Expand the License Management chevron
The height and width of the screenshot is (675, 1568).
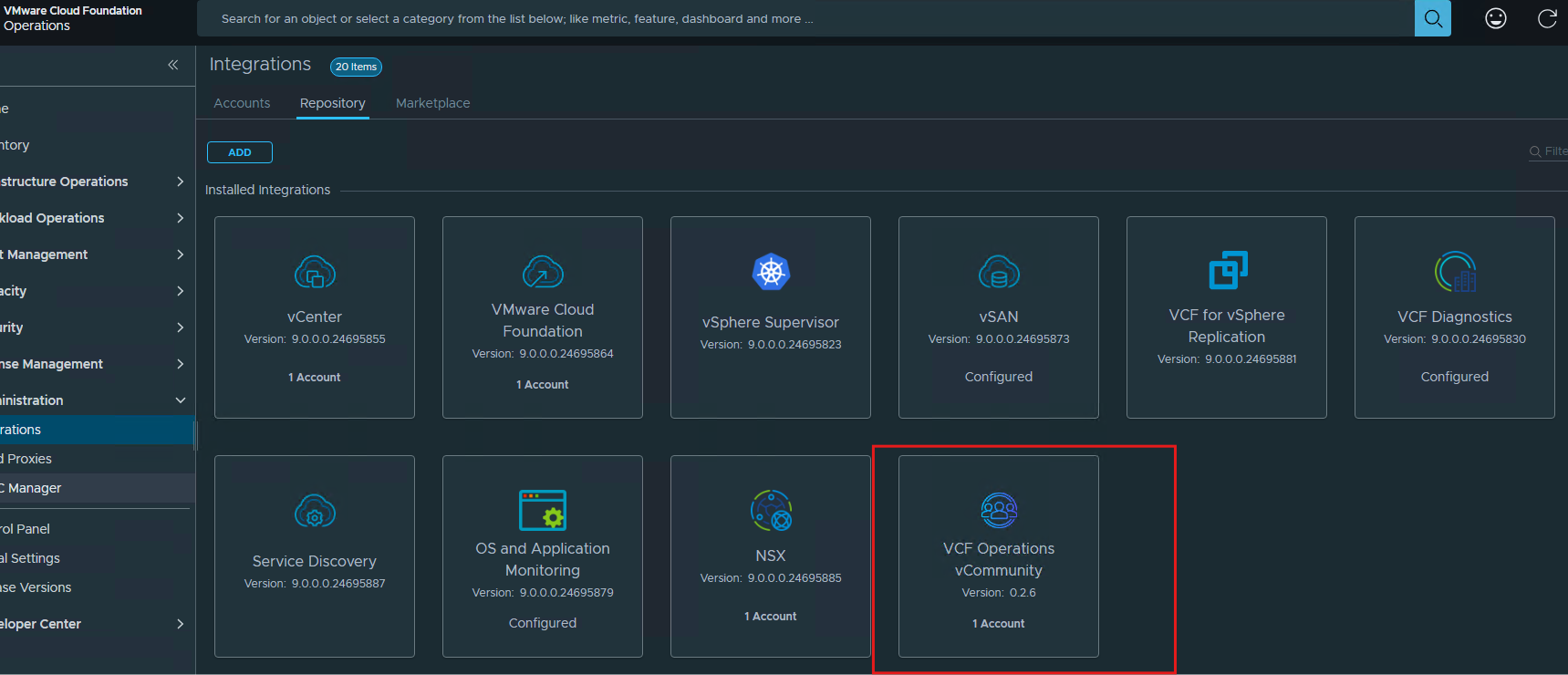pyautogui.click(x=180, y=364)
